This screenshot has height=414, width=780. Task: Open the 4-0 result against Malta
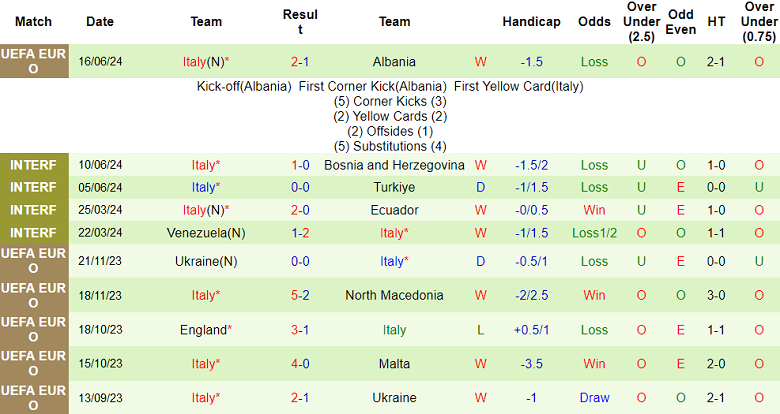click(x=300, y=364)
